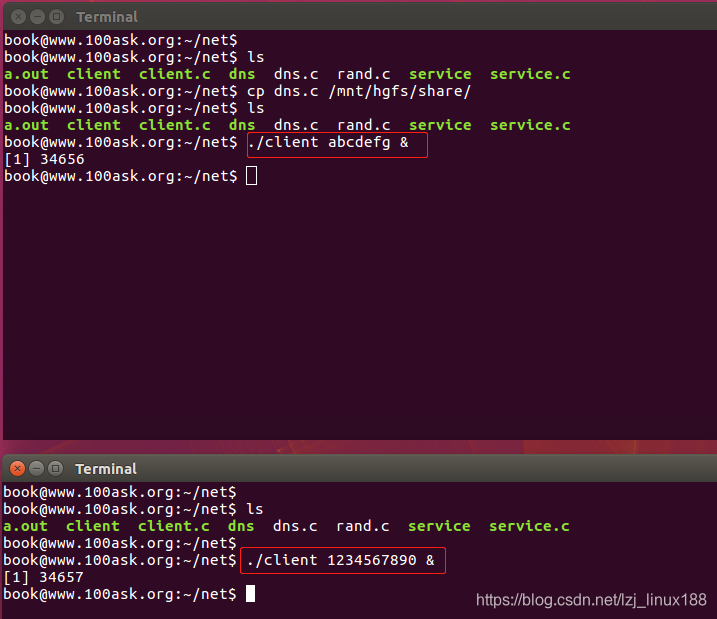The image size is (717, 619).
Task: Click '[1] 34657' job output in bottom terminal
Action: point(43,577)
